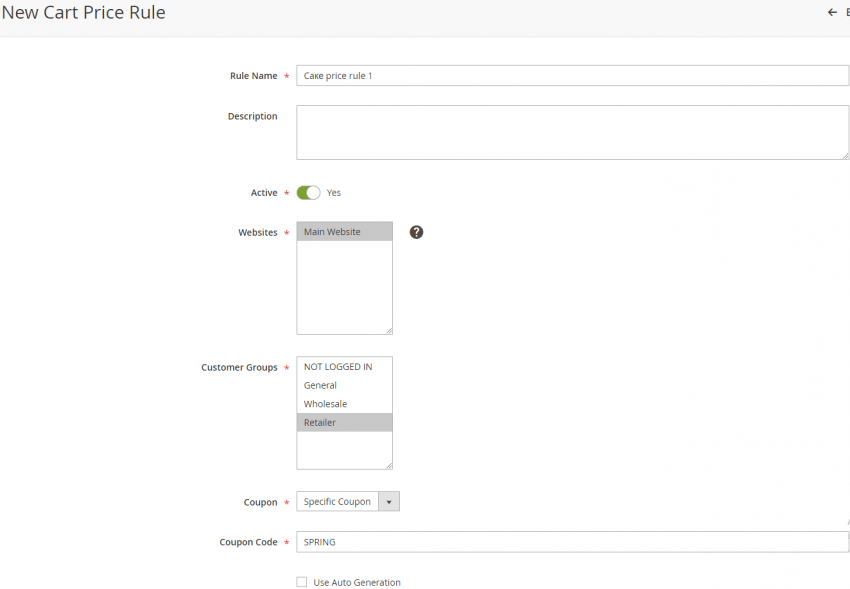
Task: Select Main Website in the Websites list
Action: [344, 231]
